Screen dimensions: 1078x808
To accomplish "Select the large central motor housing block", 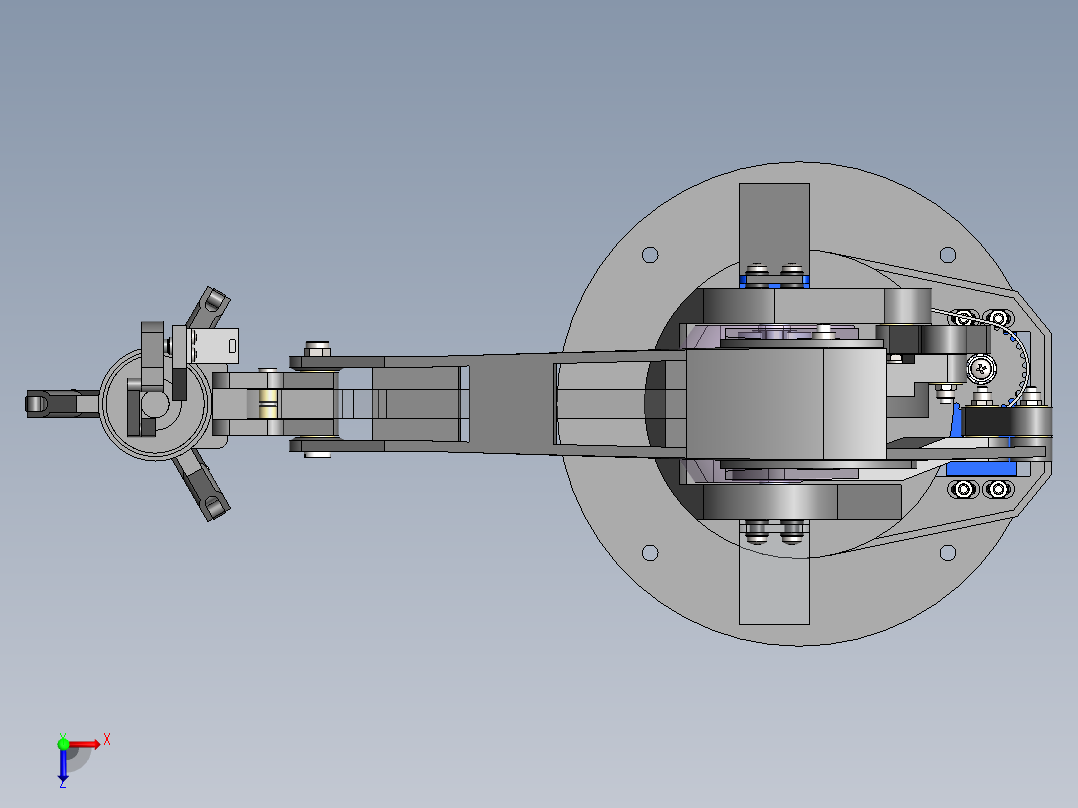I will (x=786, y=404).
